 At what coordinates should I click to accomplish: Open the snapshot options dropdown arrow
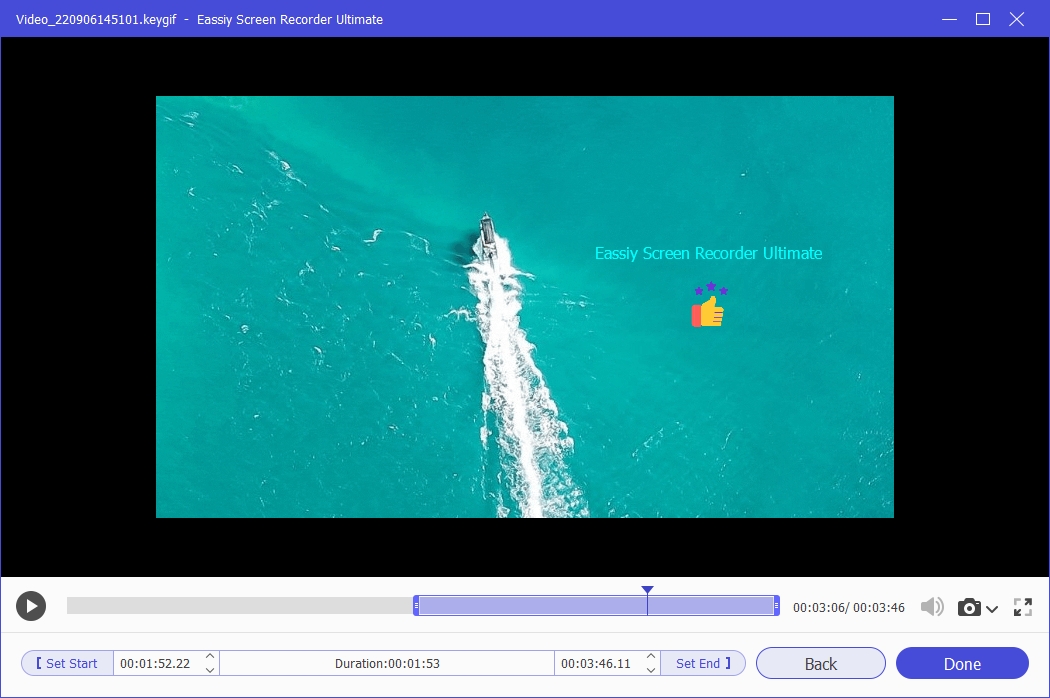click(992, 609)
